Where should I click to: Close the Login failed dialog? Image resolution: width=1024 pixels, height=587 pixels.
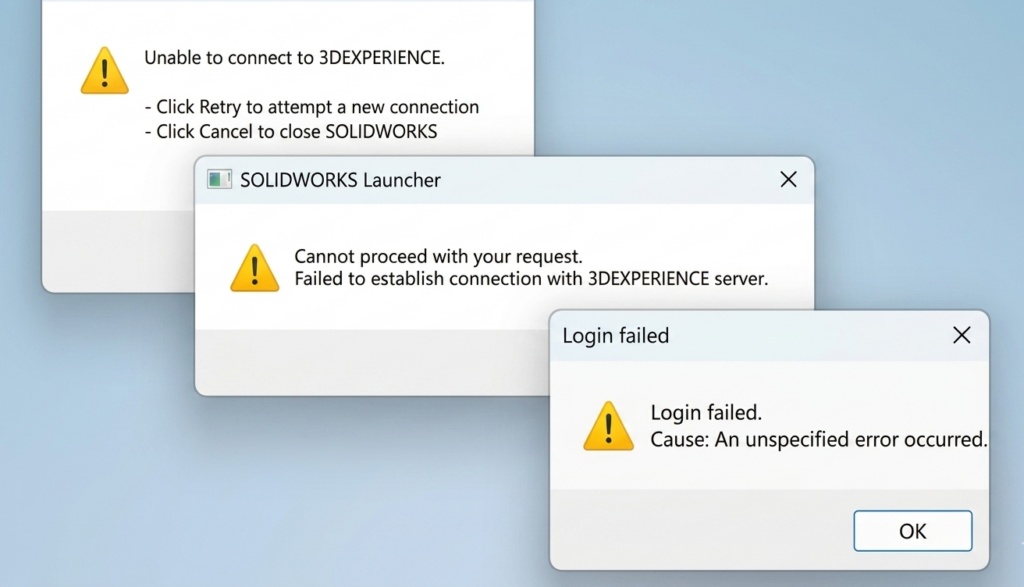[961, 336]
